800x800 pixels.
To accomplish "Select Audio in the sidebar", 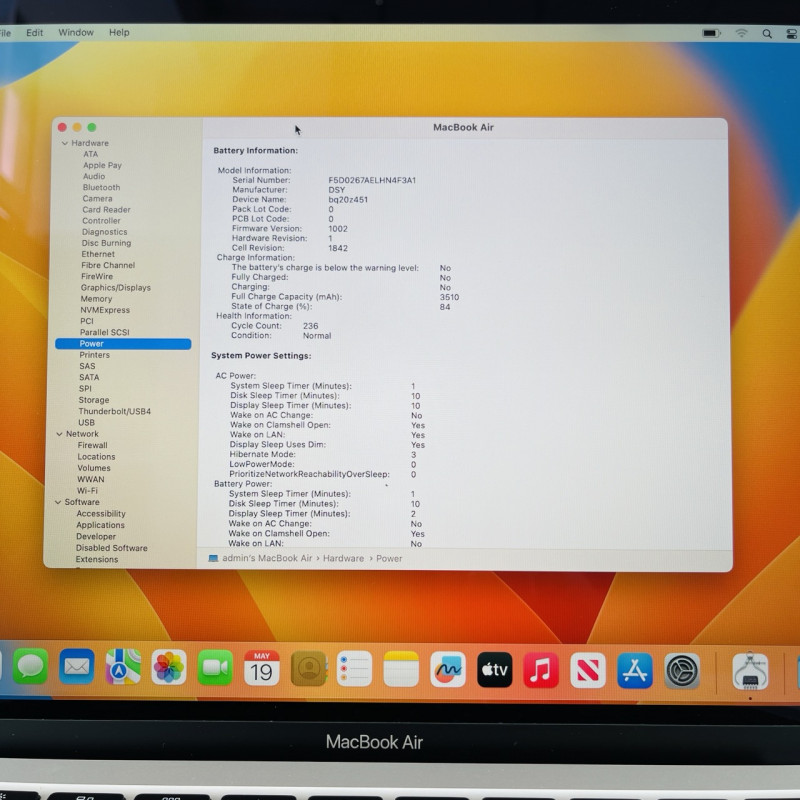I will coord(94,177).
